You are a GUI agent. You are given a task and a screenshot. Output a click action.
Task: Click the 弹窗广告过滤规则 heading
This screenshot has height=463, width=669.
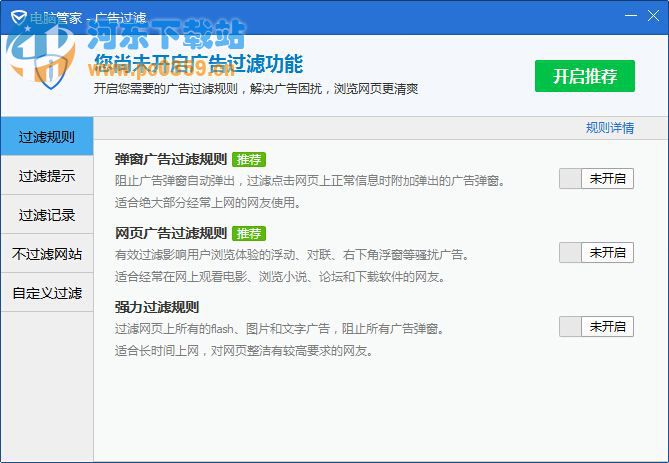coord(171,159)
